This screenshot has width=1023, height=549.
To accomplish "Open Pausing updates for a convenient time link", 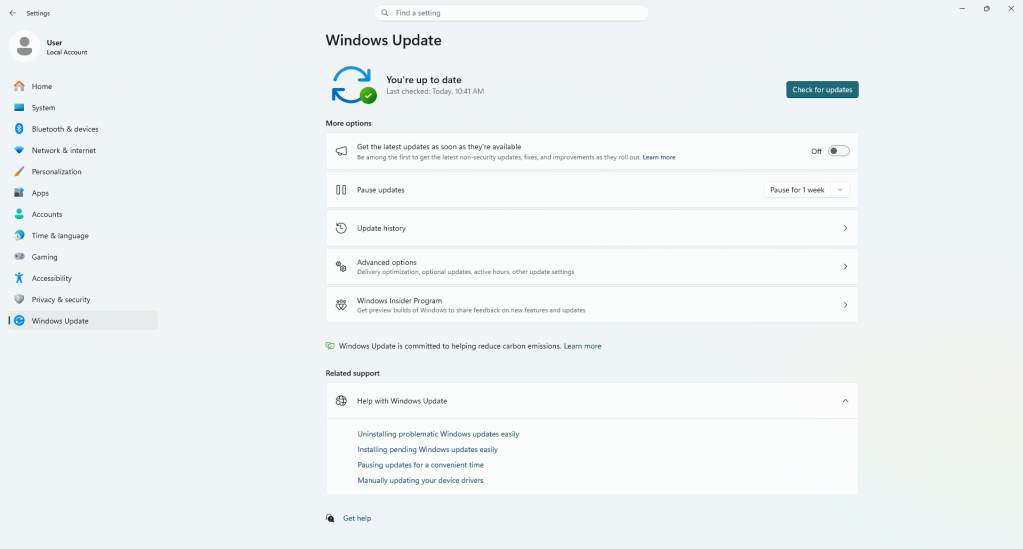I will [x=421, y=465].
